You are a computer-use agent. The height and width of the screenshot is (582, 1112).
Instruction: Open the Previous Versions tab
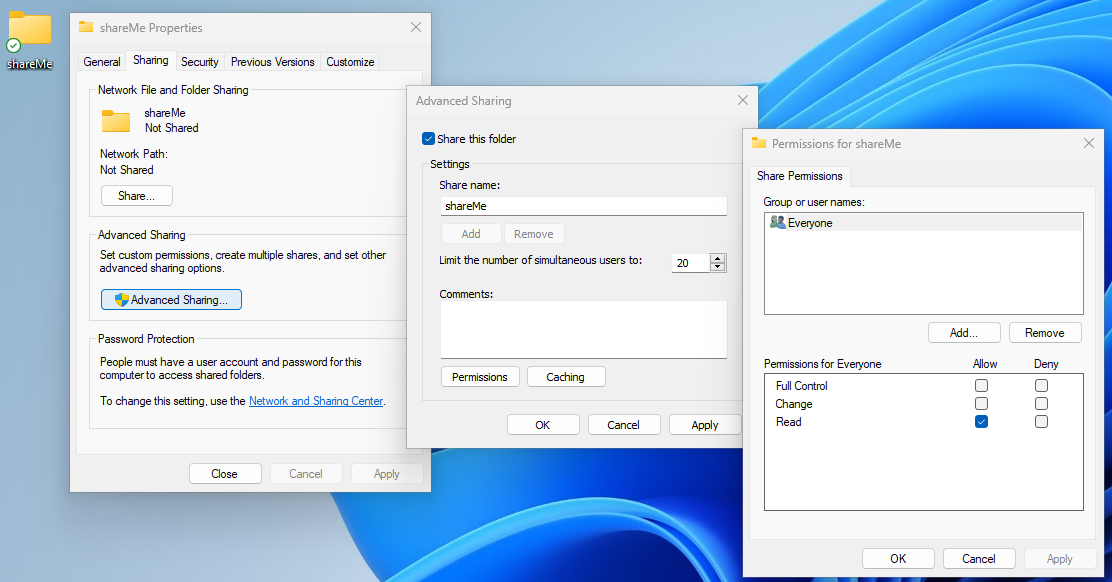pos(272,62)
